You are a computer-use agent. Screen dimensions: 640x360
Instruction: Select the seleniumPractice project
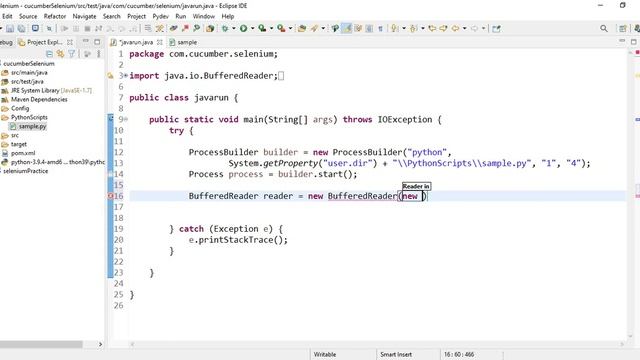(x=25, y=171)
